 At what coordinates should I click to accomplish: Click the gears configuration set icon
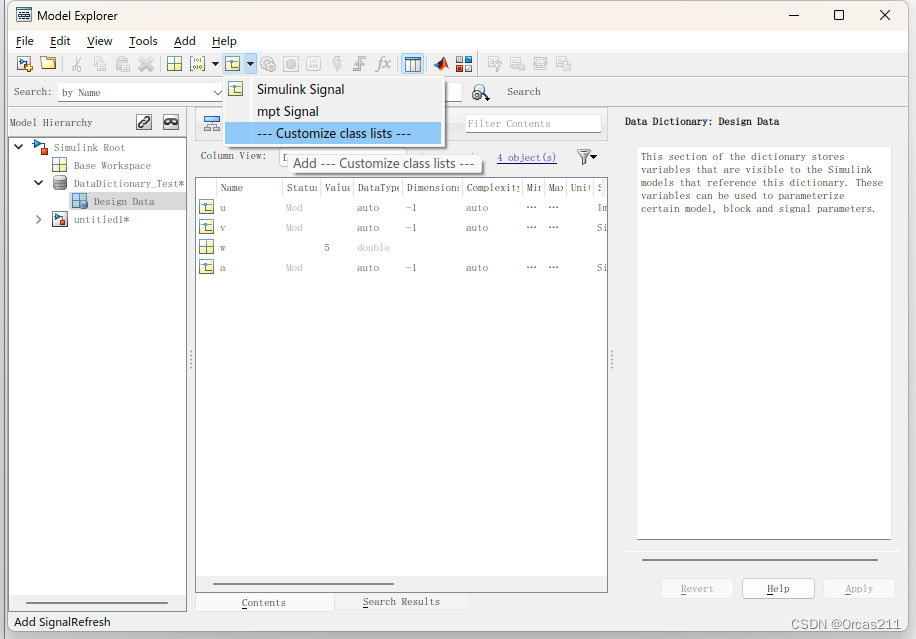[x=268, y=64]
